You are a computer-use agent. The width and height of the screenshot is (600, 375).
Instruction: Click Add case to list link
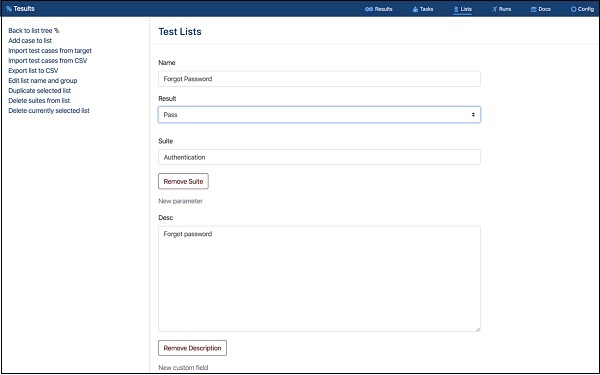30,41
